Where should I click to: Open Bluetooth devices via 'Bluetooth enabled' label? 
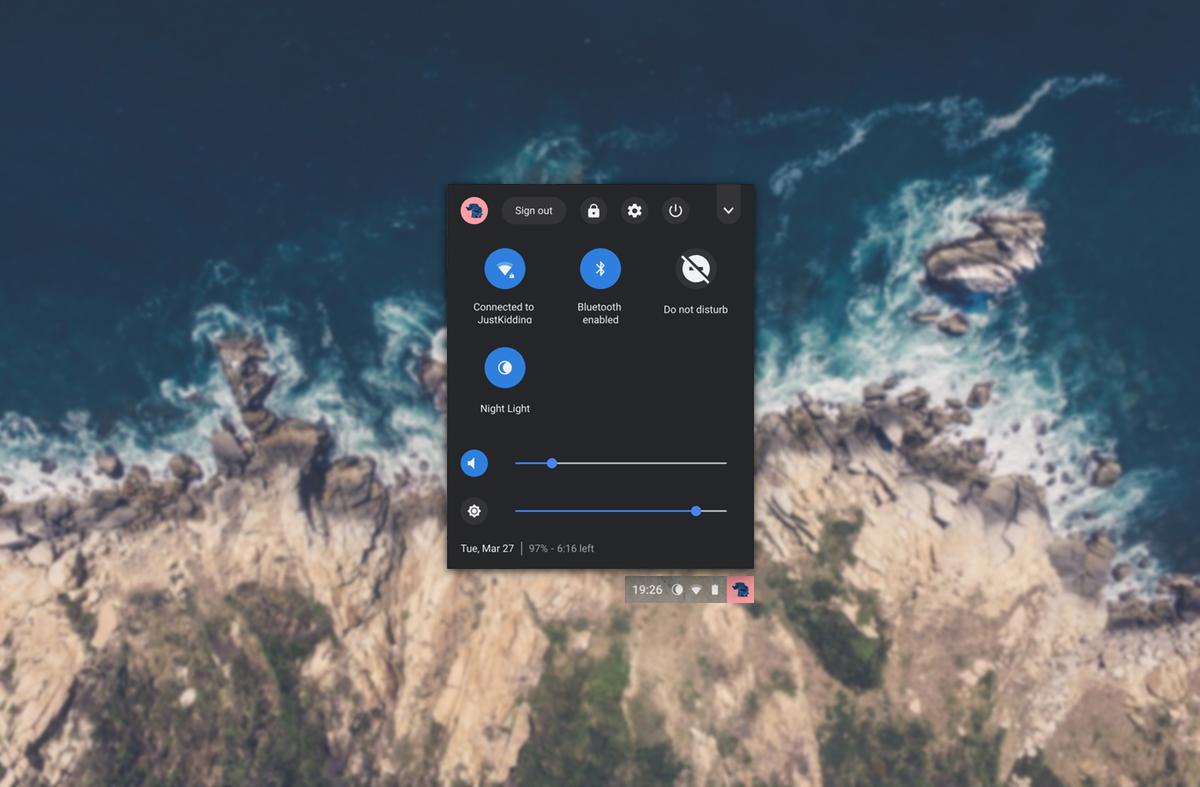pyautogui.click(x=600, y=313)
